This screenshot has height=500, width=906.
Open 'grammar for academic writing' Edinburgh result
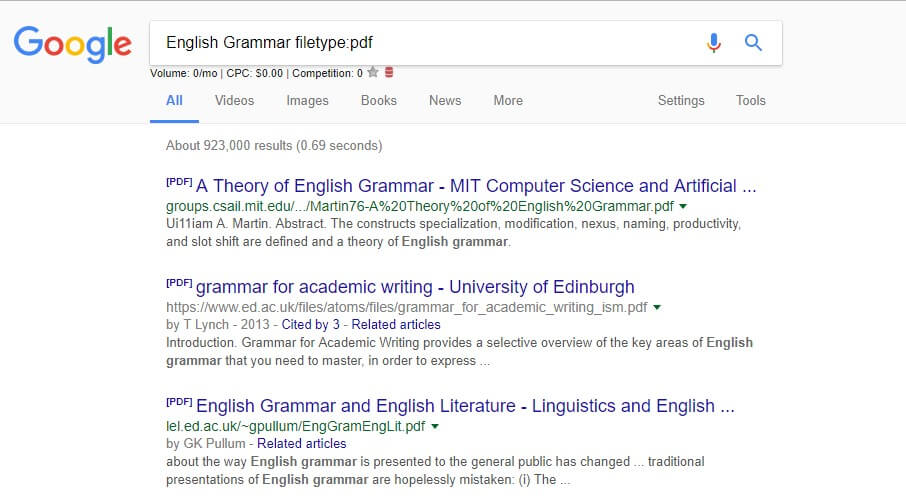415,288
